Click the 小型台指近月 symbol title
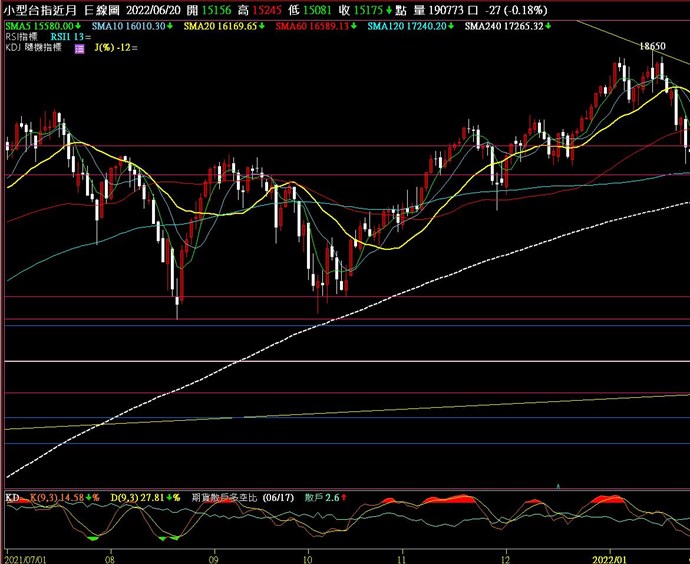Viewport: 690px width, 564px height. pos(41,9)
